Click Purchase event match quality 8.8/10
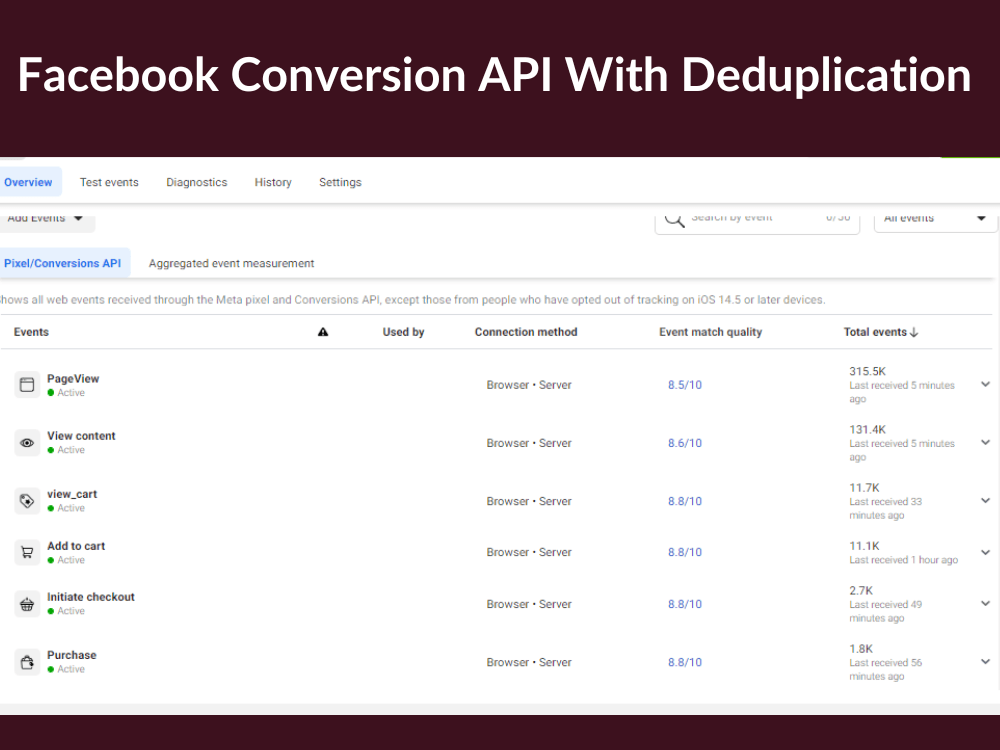This screenshot has height=750, width=1000. (684, 661)
